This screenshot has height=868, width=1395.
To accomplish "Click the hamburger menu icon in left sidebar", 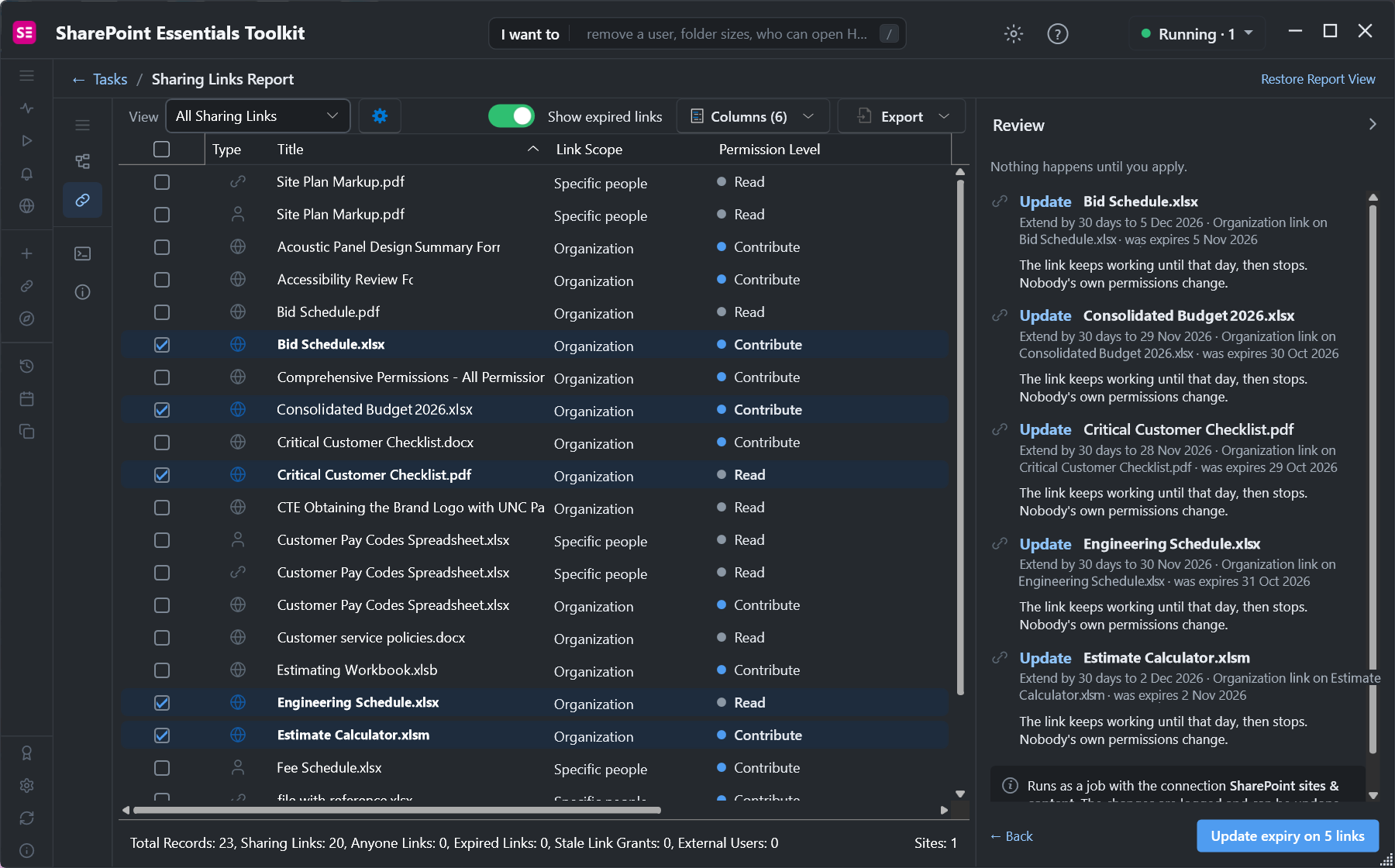I will [x=27, y=76].
